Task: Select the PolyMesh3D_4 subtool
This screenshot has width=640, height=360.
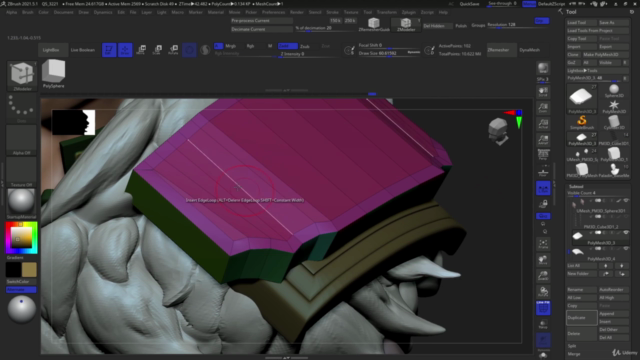Action: coord(598,253)
